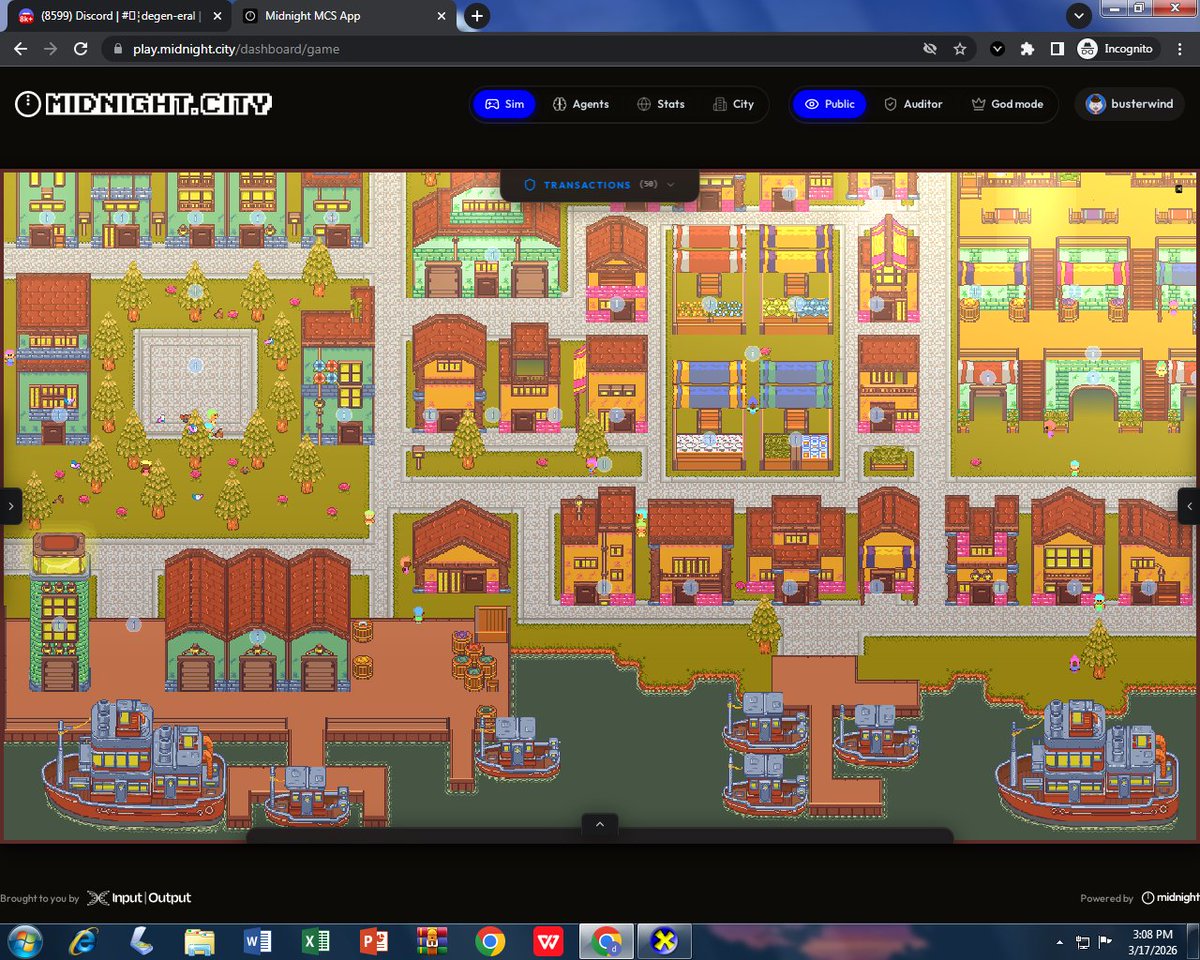
Task: Open Word from taskbar
Action: click(x=258, y=942)
